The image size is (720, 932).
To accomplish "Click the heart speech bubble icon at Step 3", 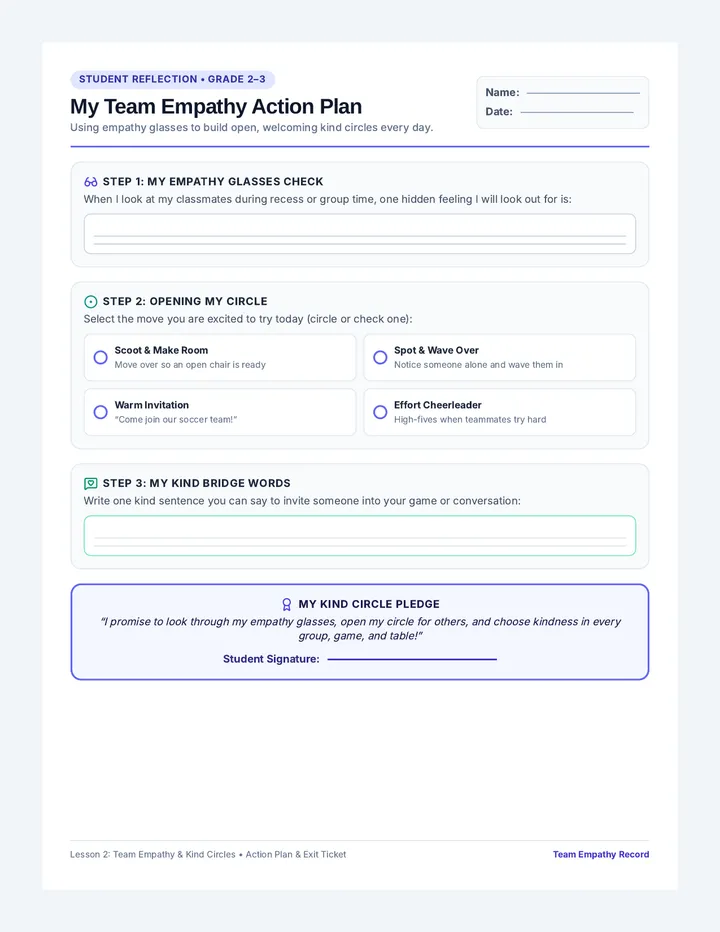I will [x=90, y=484].
